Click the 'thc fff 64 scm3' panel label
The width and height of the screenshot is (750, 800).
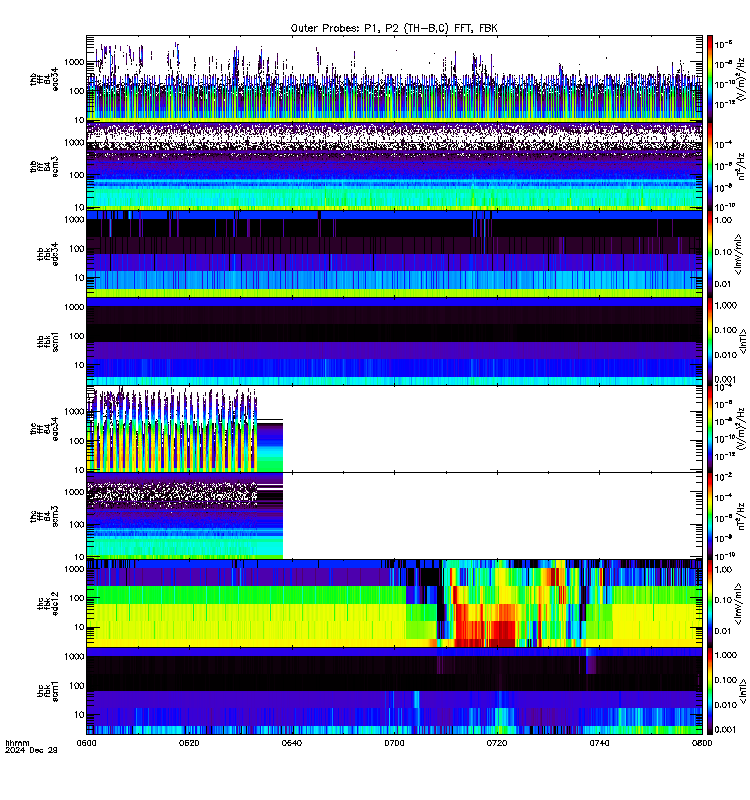click(44, 516)
